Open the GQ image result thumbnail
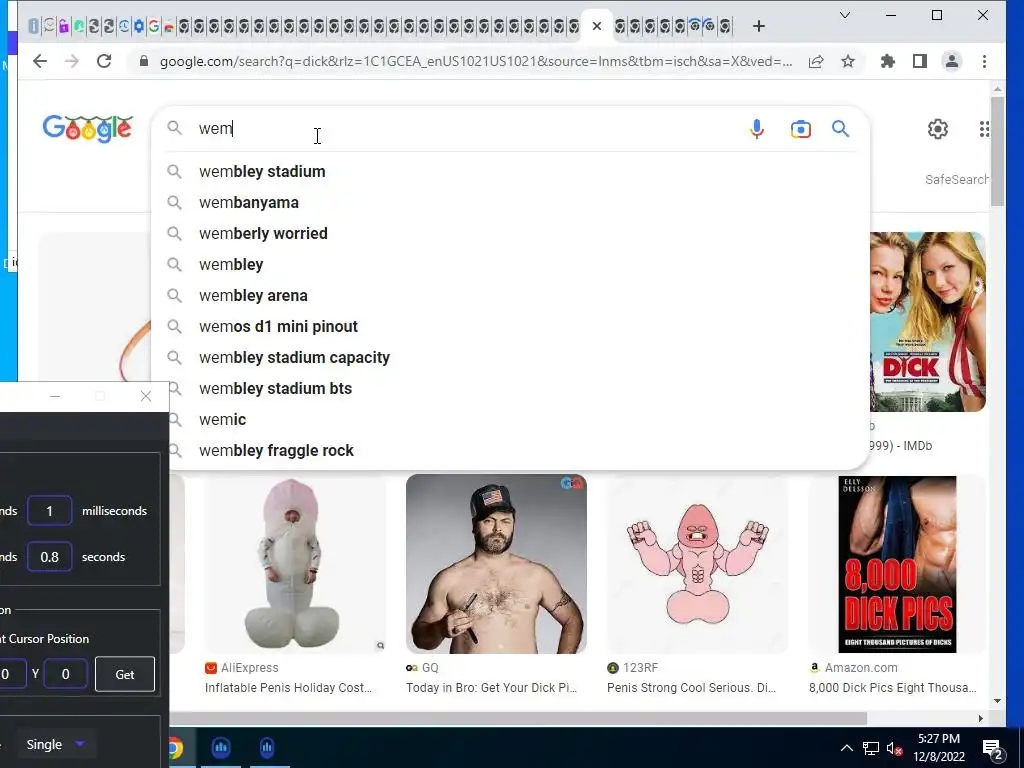 [496, 564]
